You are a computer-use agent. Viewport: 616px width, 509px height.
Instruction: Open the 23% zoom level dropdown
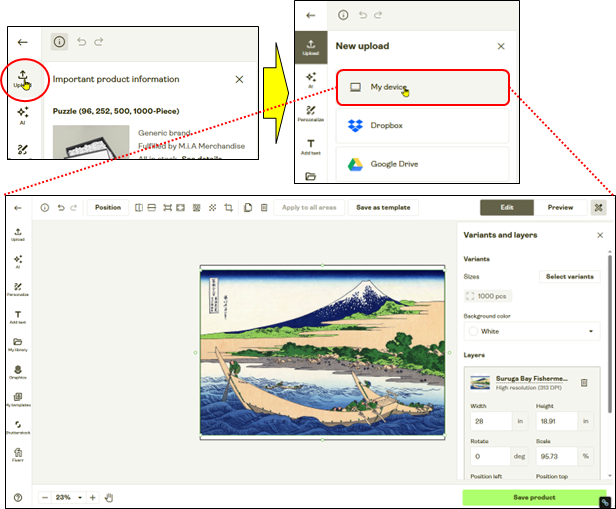tap(68, 497)
